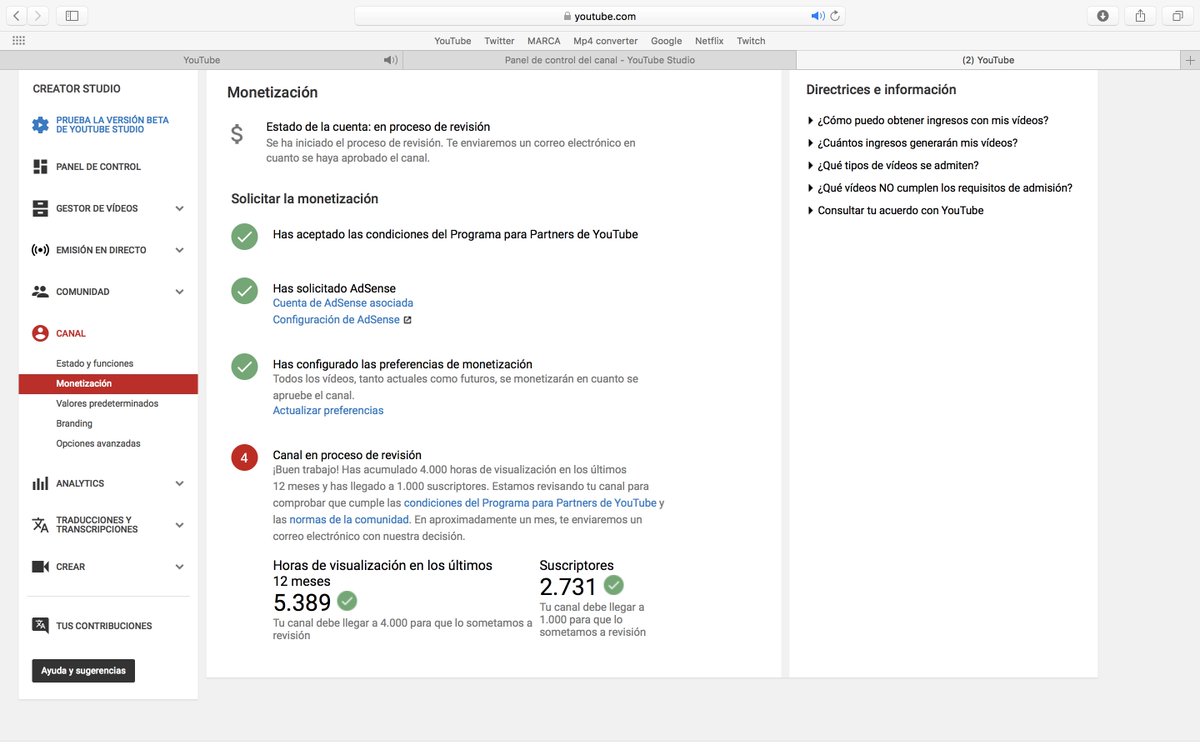
Task: Open Cuenta de AdSense asociada link
Action: tap(343, 303)
